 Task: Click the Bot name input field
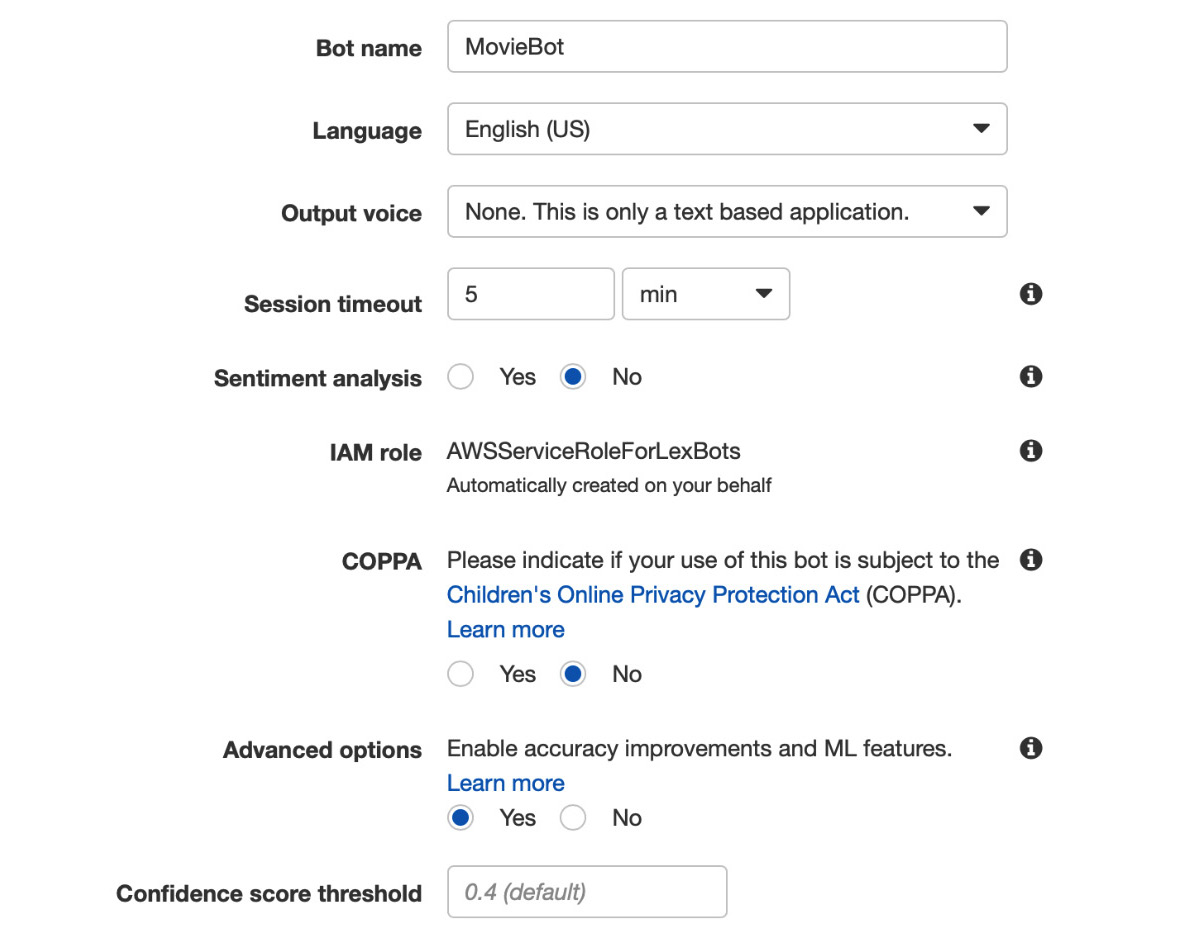pyautogui.click(x=727, y=47)
